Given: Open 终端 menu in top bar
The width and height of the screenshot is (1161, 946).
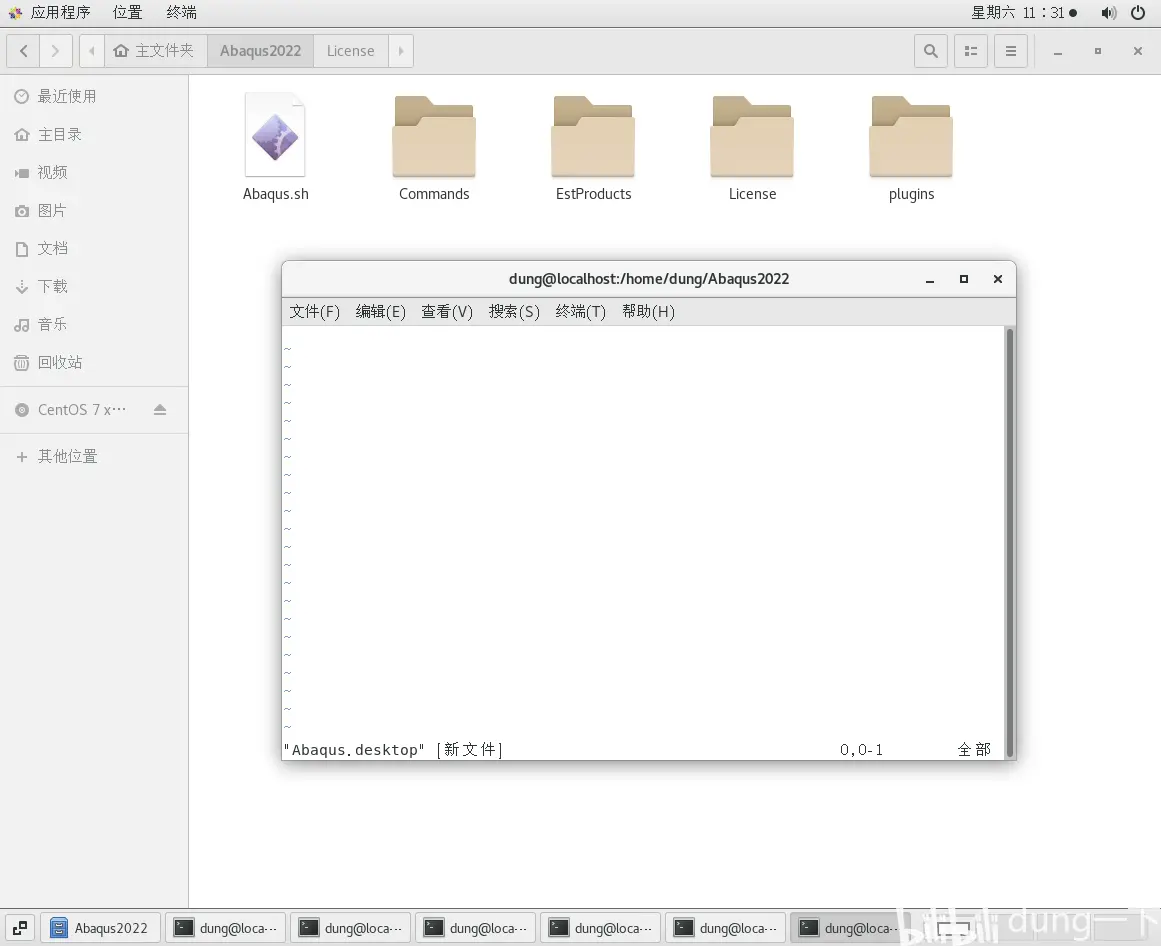Looking at the screenshot, I should pyautogui.click(x=181, y=13).
